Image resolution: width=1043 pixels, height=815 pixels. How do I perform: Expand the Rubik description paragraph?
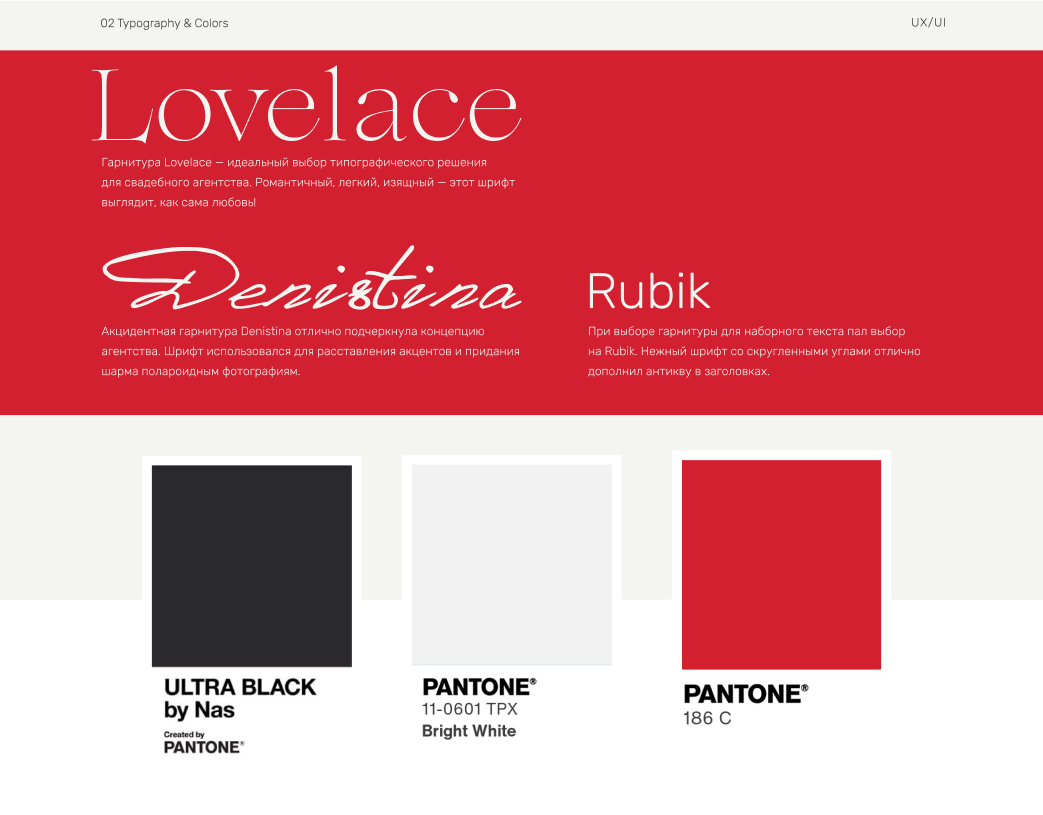pos(753,351)
